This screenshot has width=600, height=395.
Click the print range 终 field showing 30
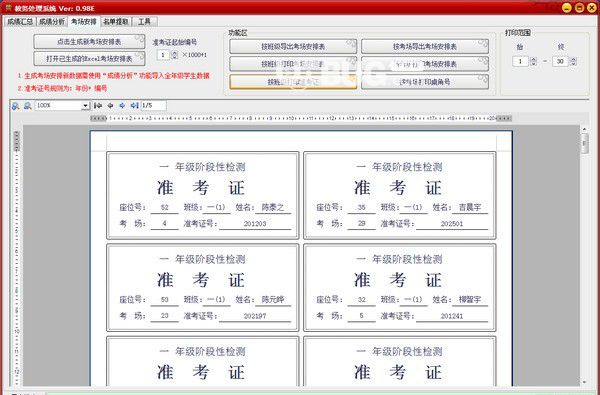(x=560, y=61)
